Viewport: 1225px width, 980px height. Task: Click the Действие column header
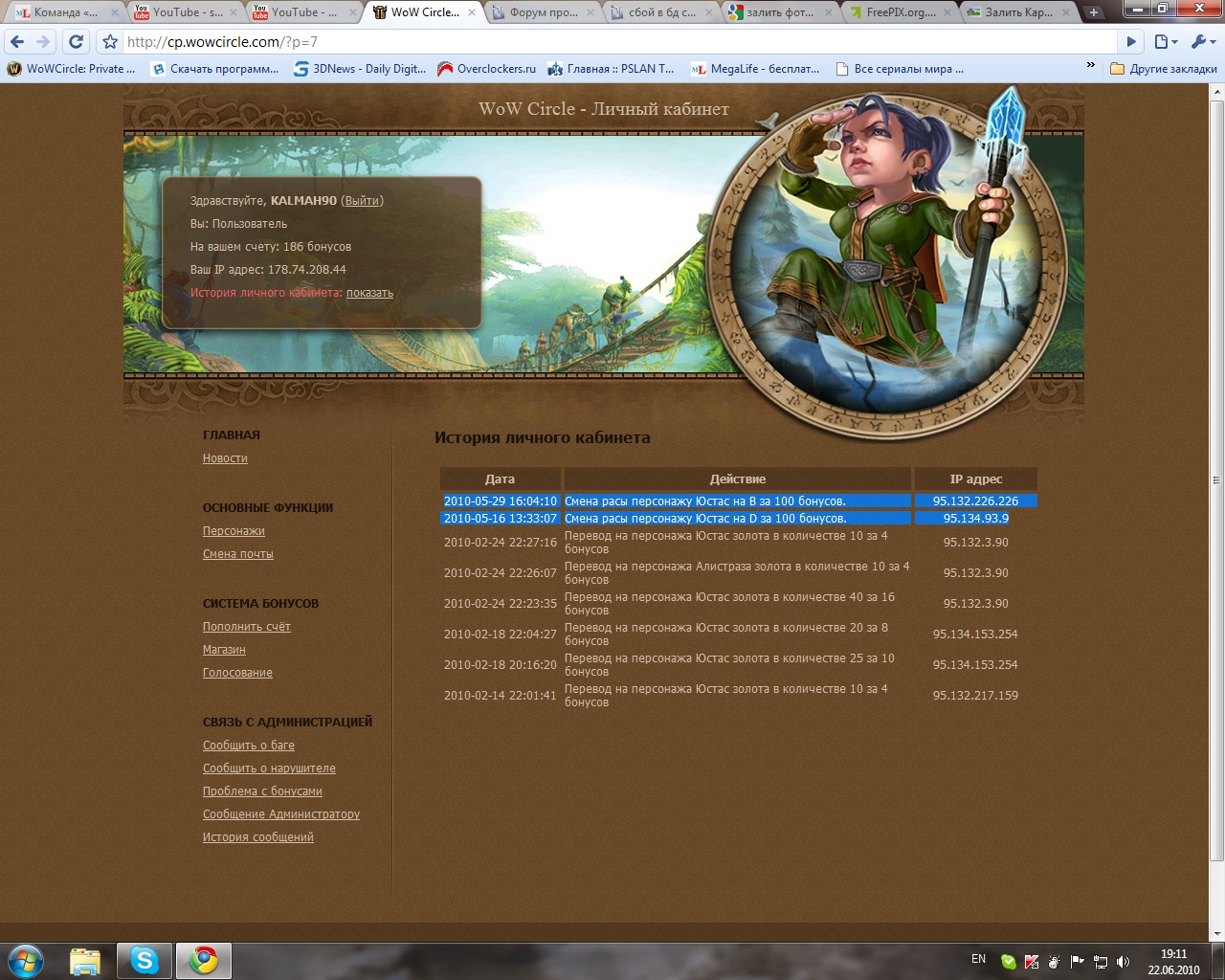click(x=738, y=479)
